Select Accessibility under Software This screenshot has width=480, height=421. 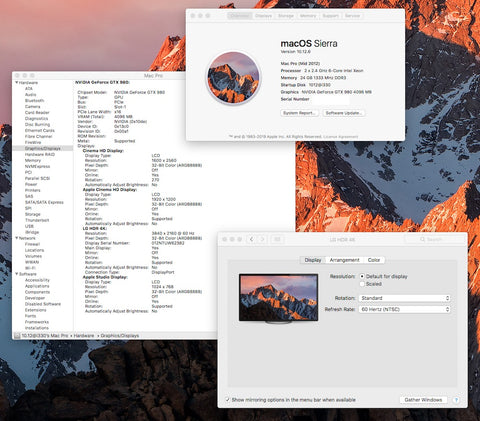37,280
